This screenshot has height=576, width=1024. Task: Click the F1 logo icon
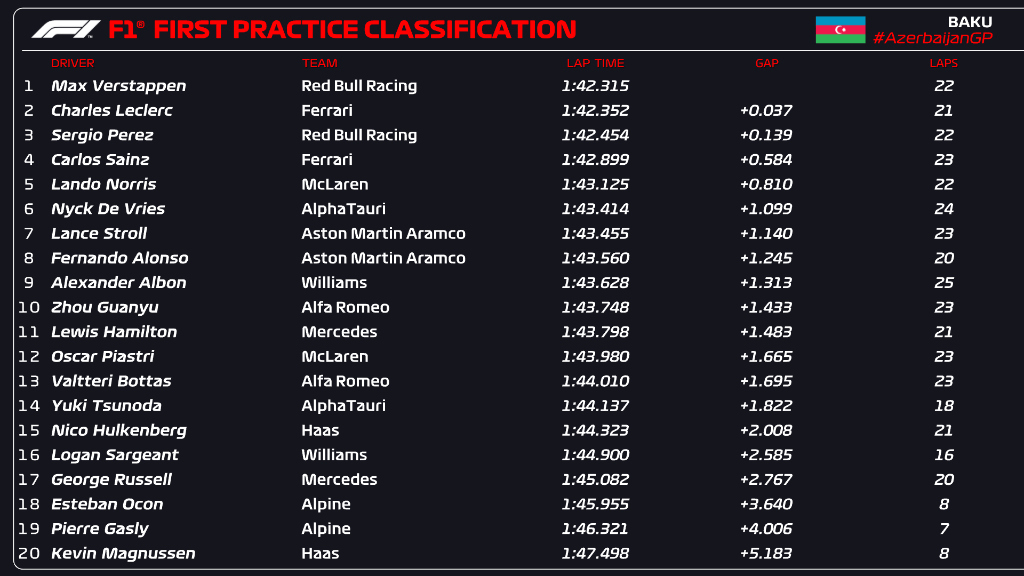(65, 29)
